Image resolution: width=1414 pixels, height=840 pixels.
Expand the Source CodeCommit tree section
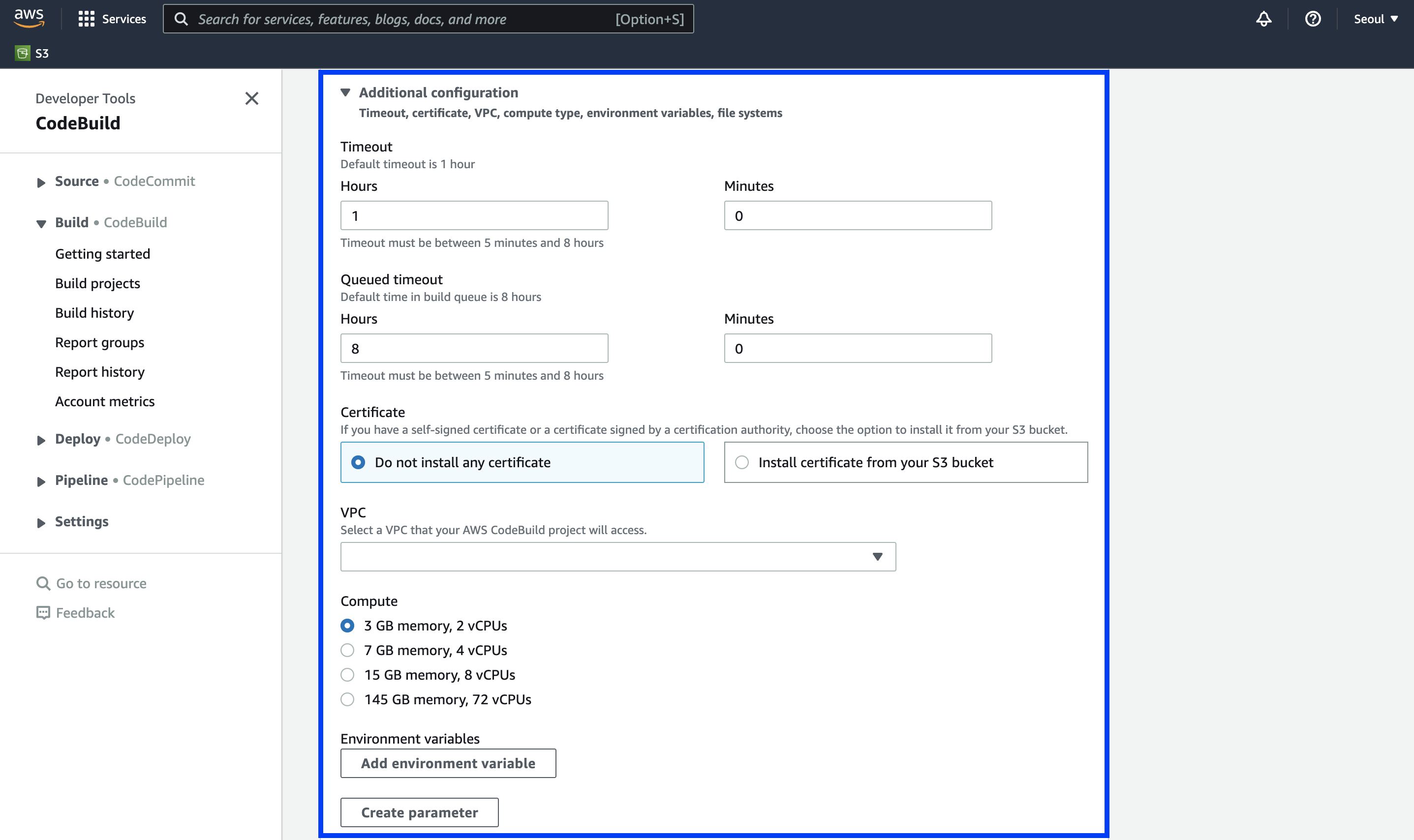(x=41, y=182)
